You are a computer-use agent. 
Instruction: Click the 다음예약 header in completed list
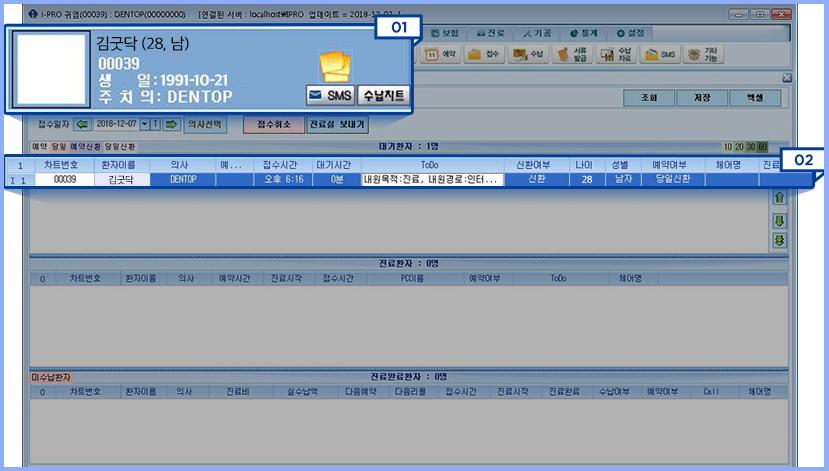point(361,392)
